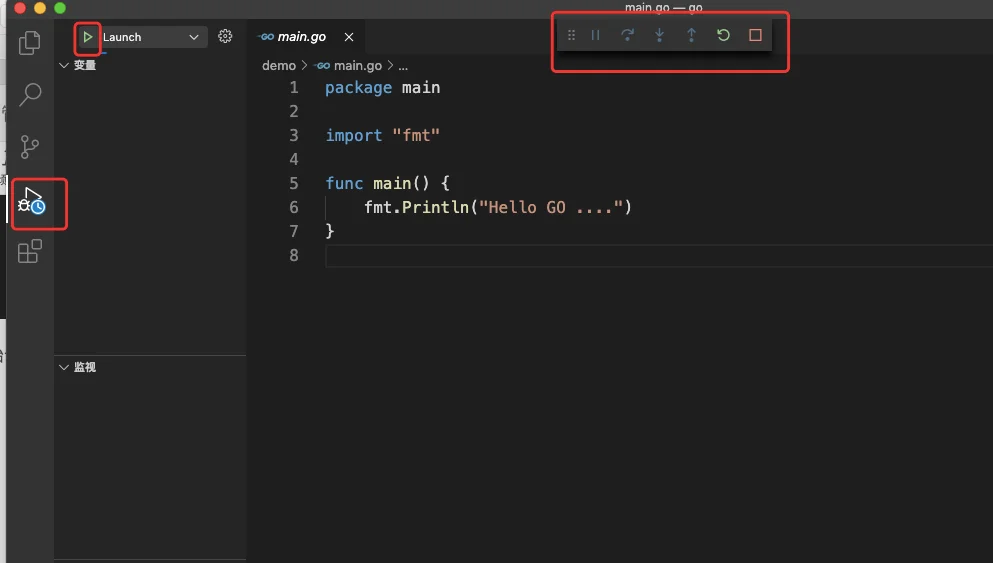Click the yellow macOS minimize button

[40, 8]
